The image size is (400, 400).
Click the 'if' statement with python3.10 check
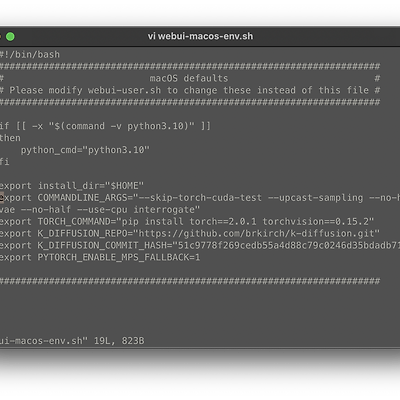click(105, 126)
